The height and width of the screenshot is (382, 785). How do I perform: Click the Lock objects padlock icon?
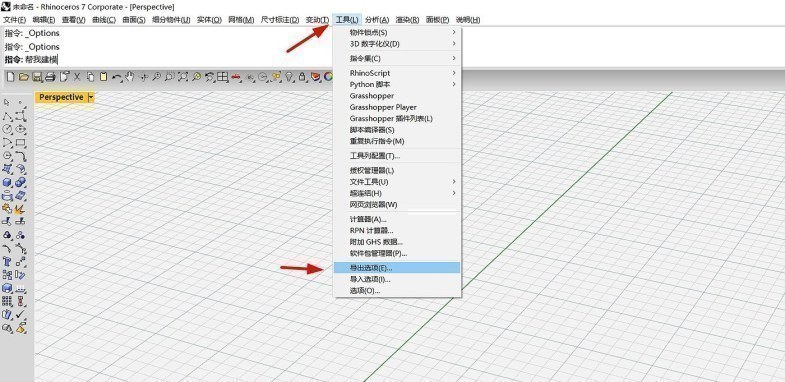tap(302, 77)
